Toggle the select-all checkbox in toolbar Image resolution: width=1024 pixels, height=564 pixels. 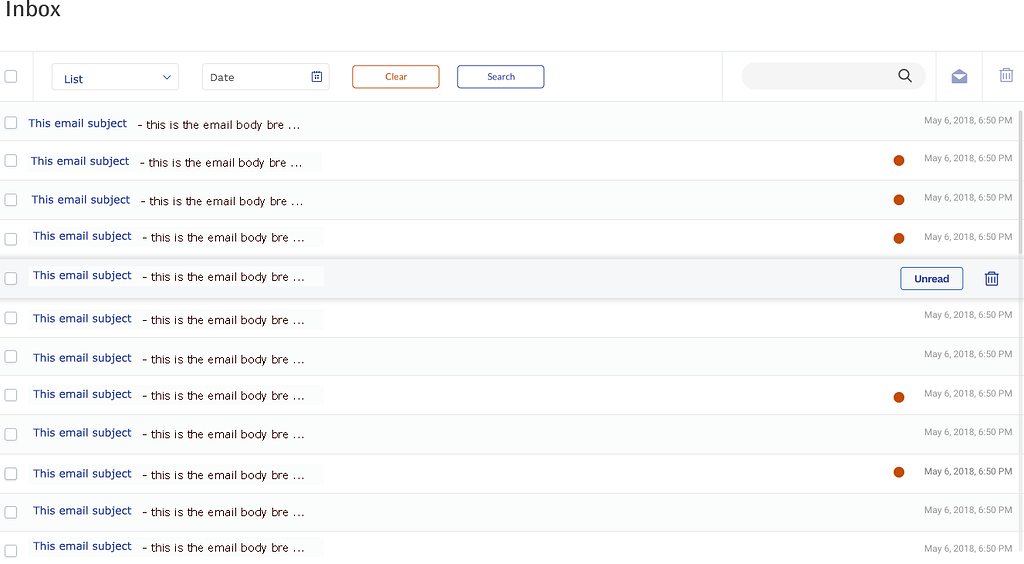[x=11, y=76]
